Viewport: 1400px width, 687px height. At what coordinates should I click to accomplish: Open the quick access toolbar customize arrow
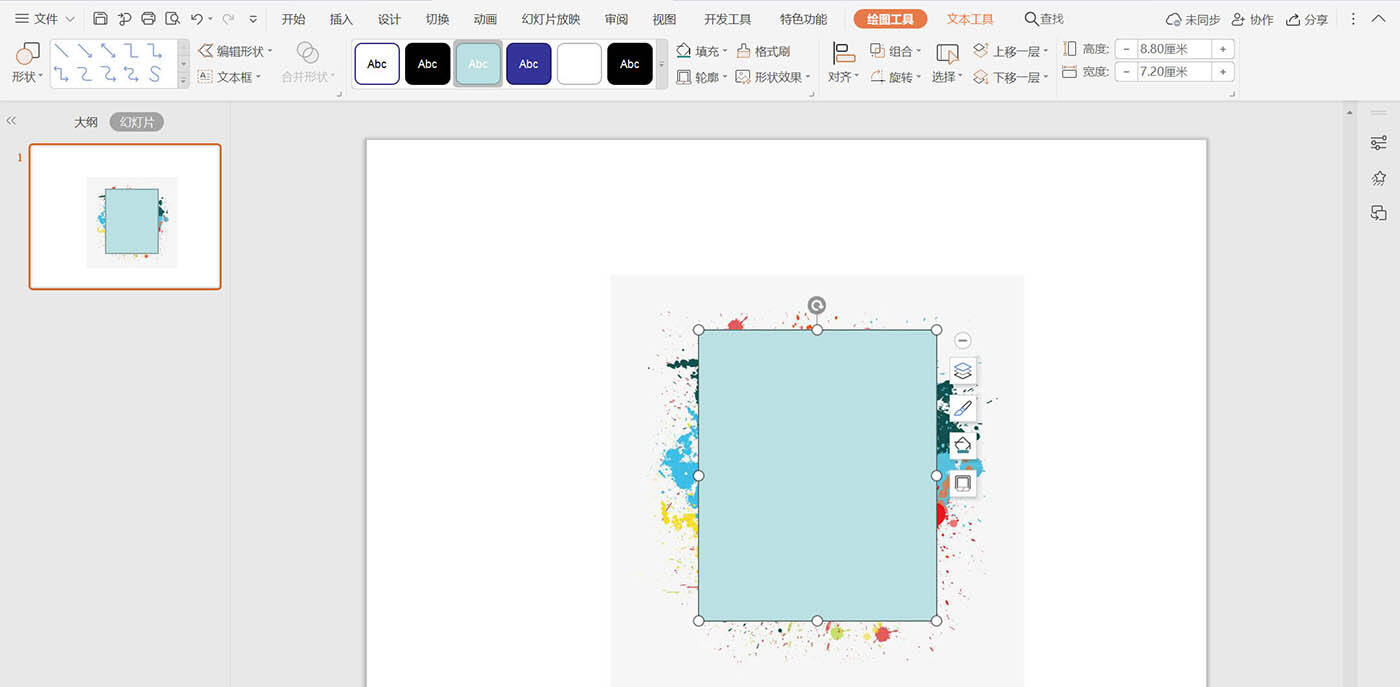point(253,19)
